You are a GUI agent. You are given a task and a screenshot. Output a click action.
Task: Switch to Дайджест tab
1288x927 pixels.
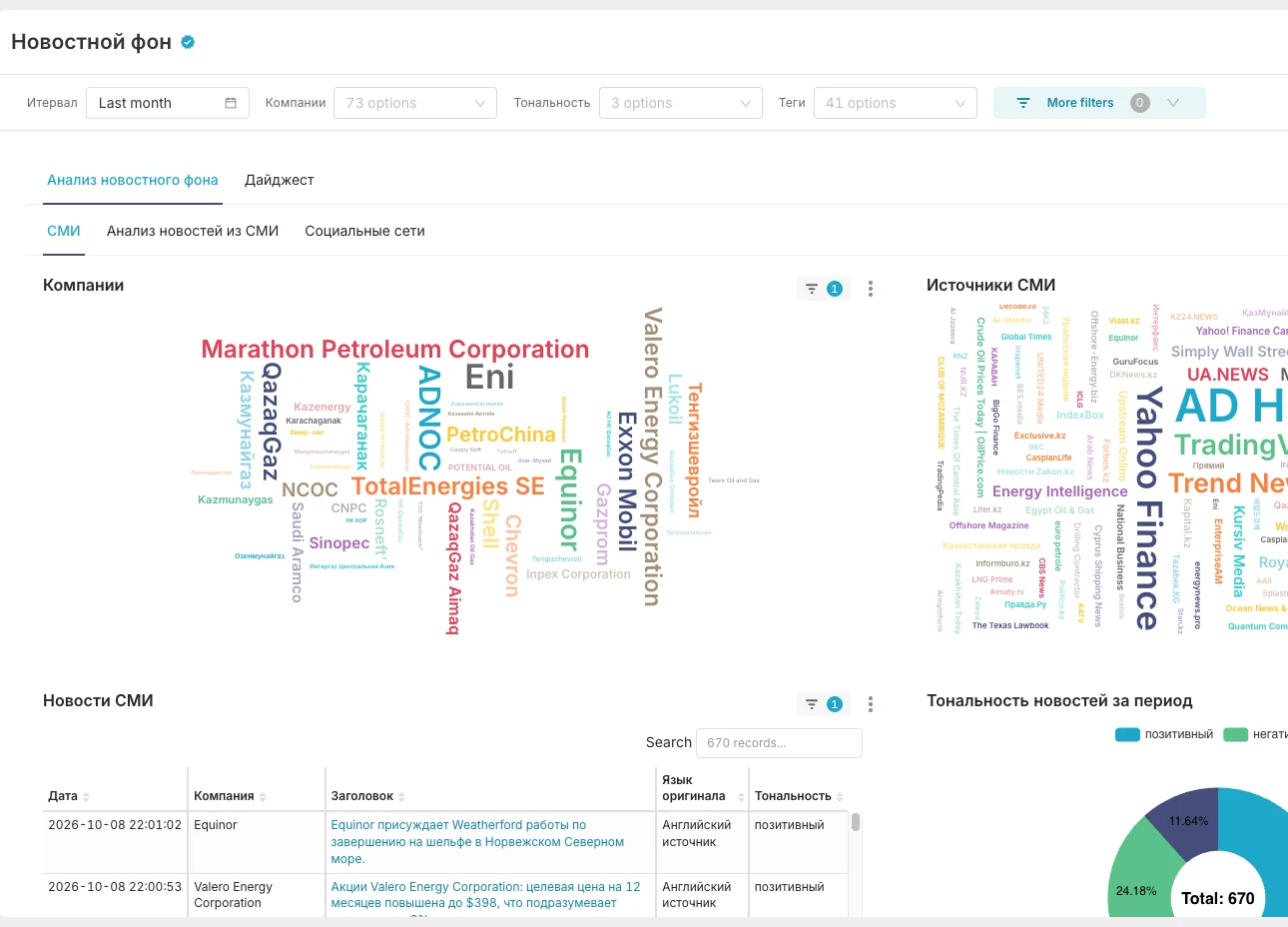point(280,181)
